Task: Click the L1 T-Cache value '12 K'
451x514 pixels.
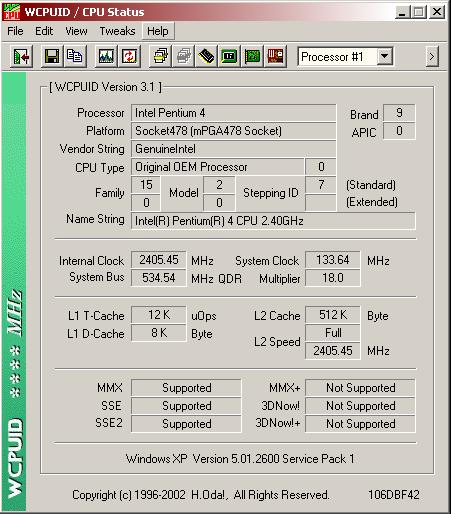Action: click(x=159, y=315)
